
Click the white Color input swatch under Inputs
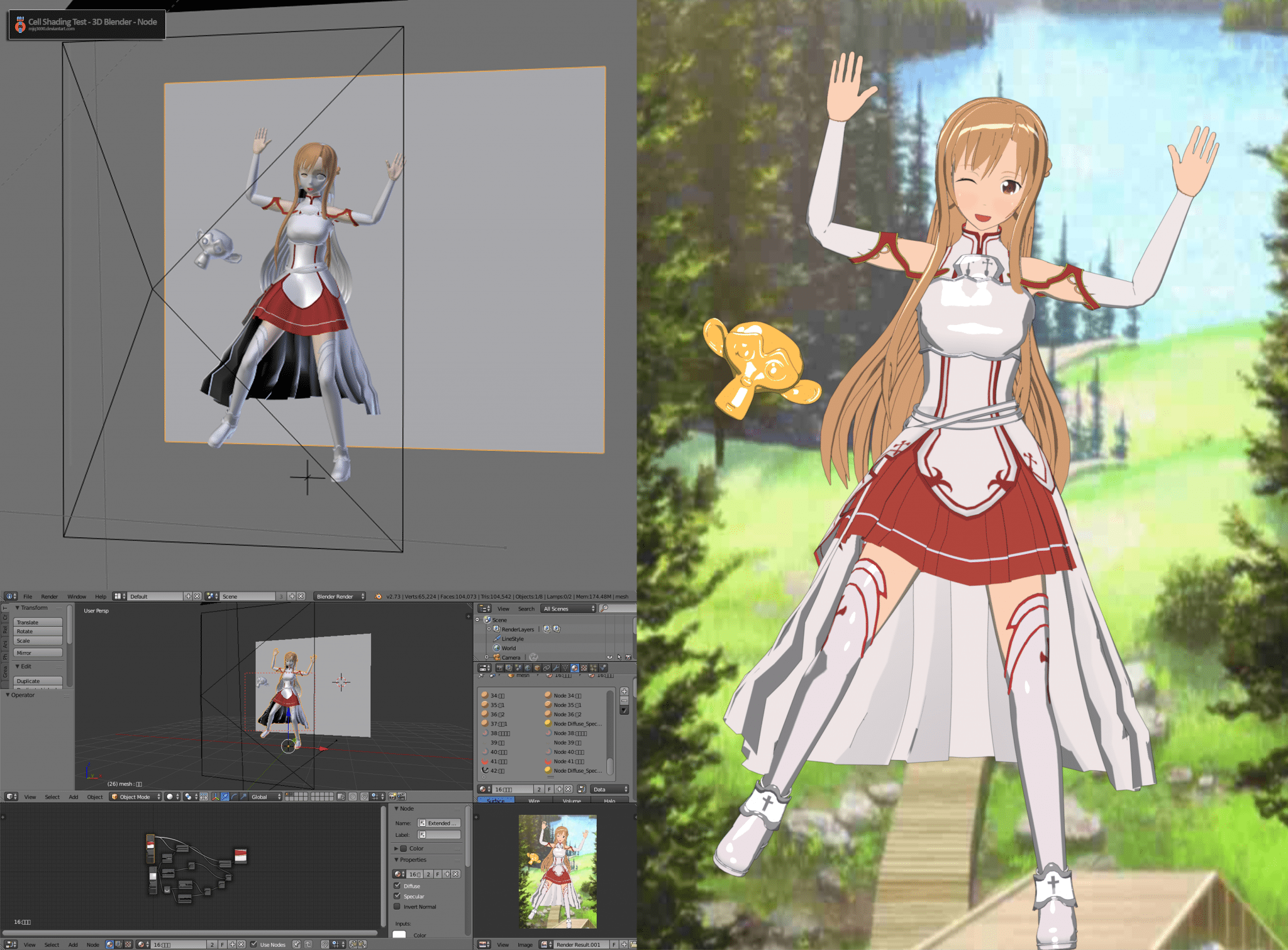[x=399, y=935]
